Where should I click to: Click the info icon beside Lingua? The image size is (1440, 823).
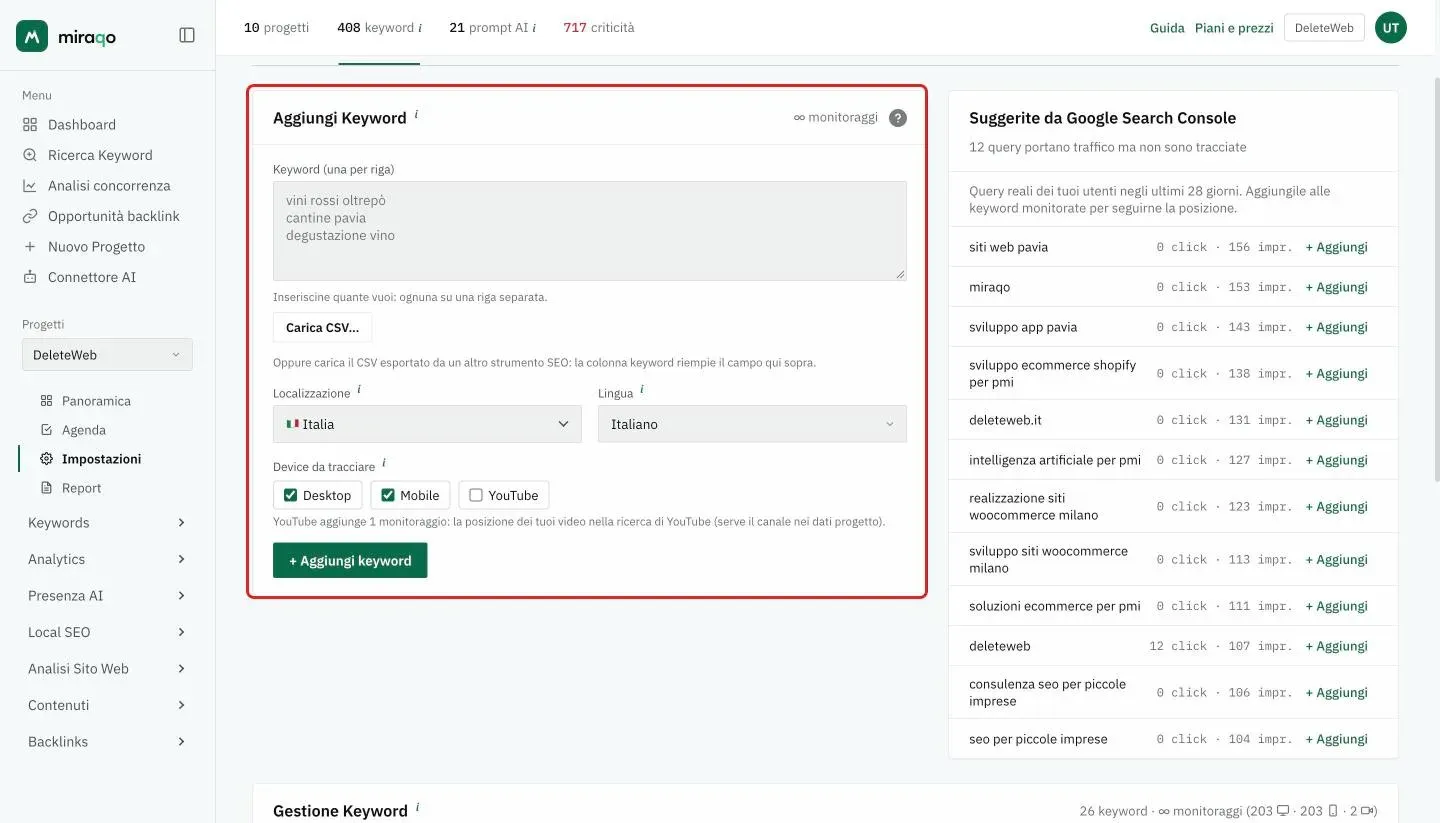(x=642, y=390)
